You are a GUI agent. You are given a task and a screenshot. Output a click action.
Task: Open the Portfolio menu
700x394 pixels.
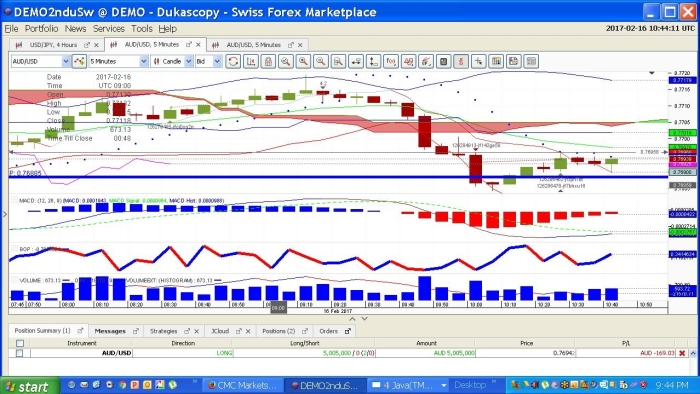pos(42,29)
